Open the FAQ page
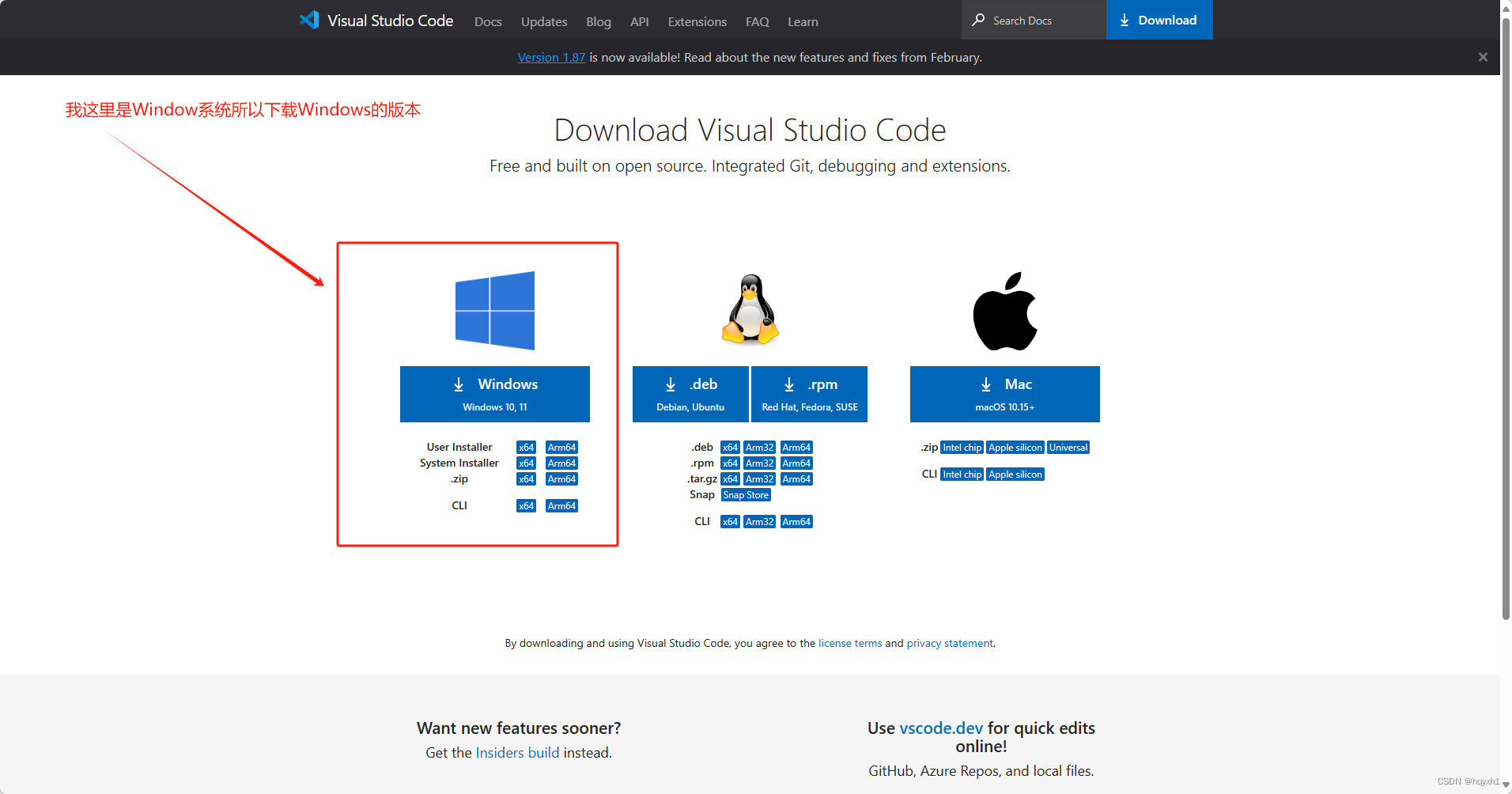 (x=757, y=21)
